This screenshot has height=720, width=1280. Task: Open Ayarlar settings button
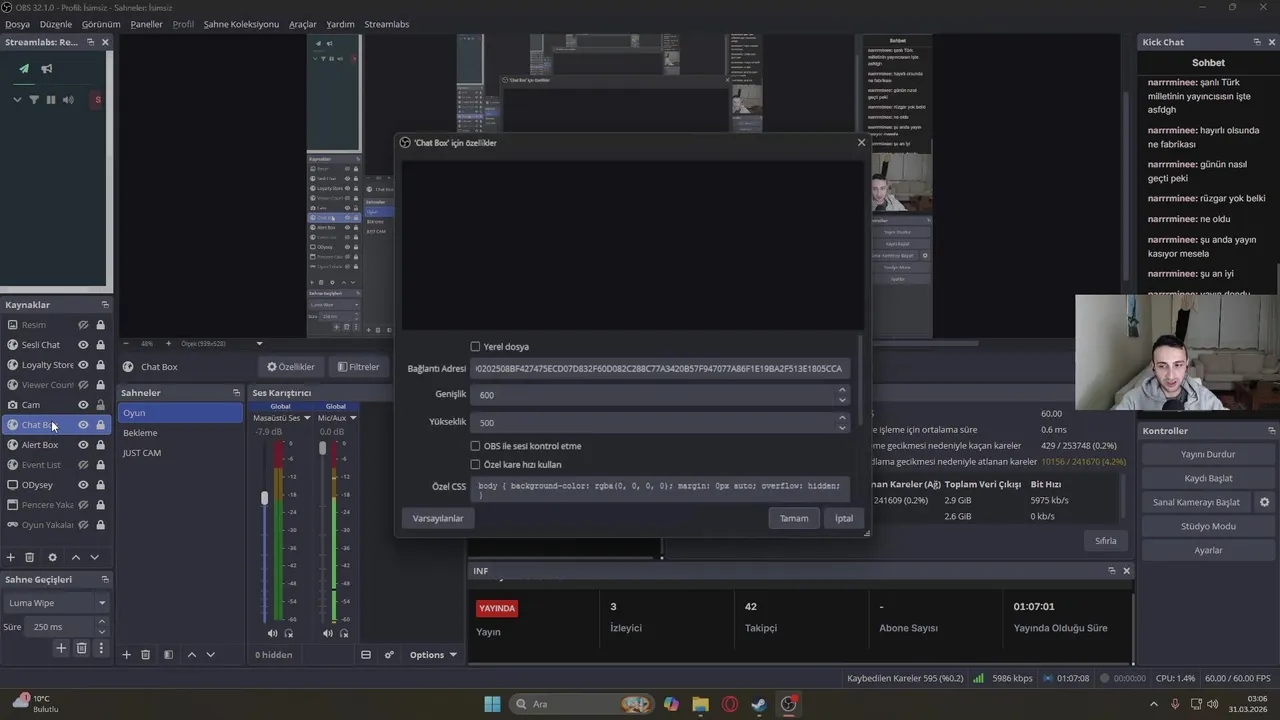coord(1208,550)
